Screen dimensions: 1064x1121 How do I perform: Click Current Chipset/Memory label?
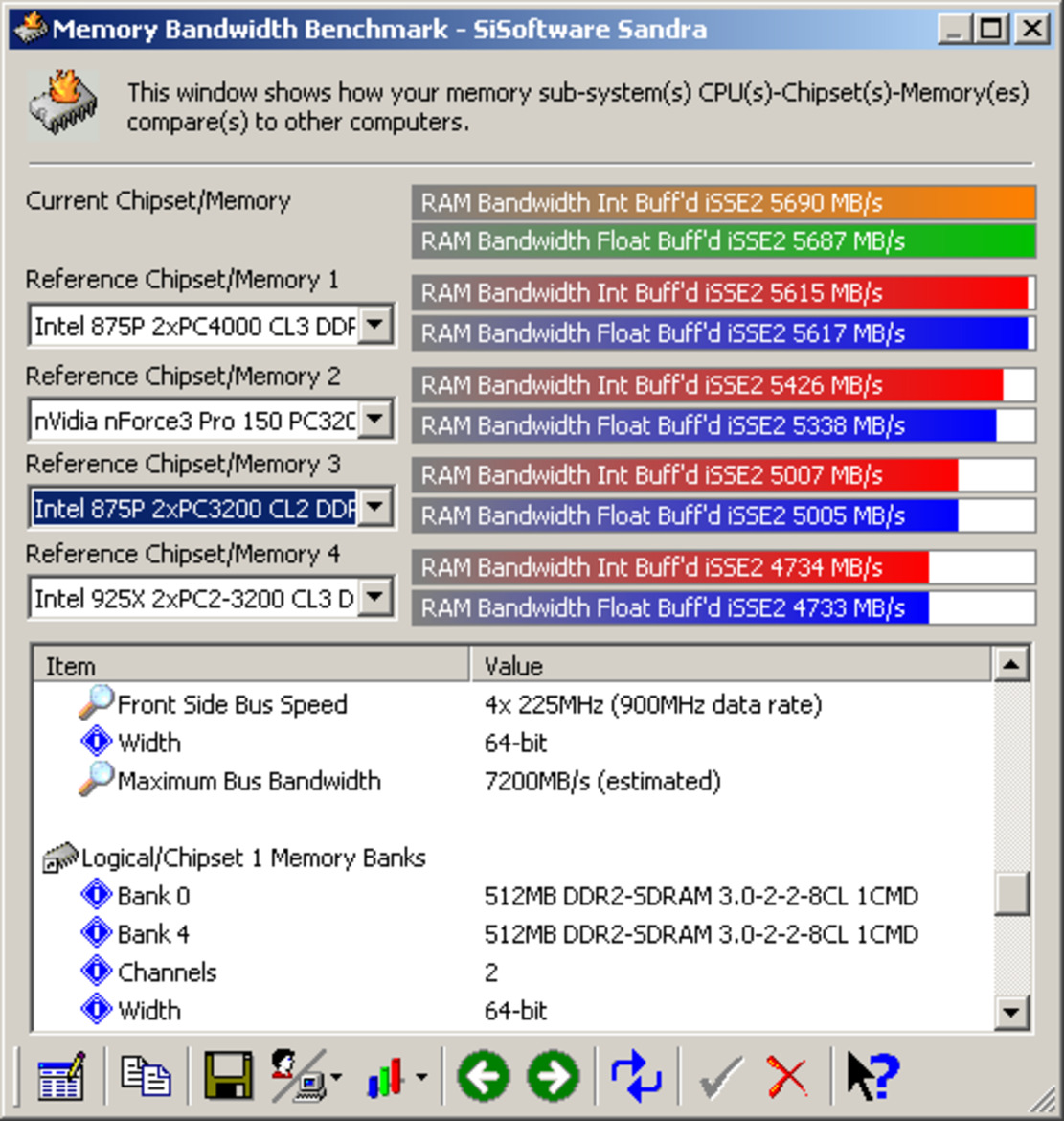(x=158, y=201)
